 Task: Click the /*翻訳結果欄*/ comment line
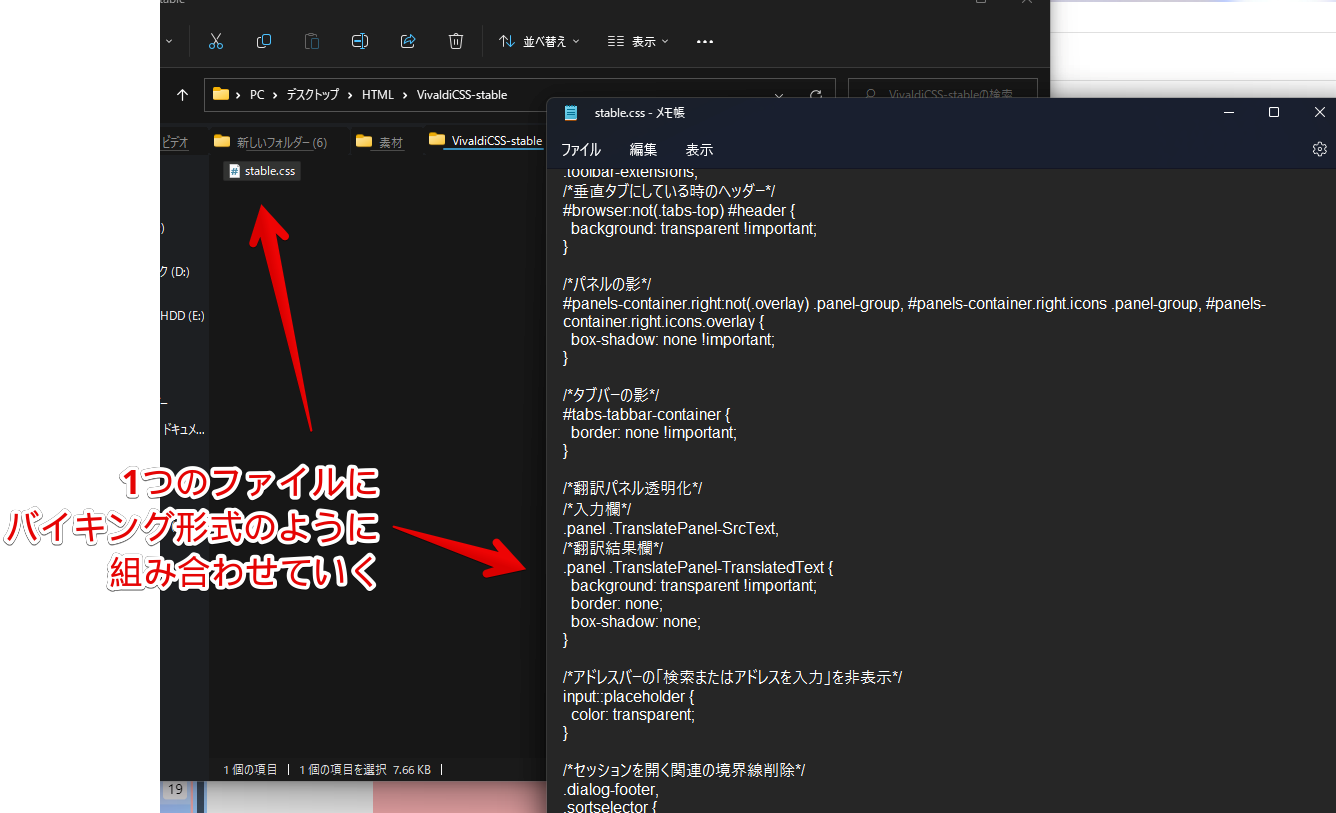(x=613, y=548)
